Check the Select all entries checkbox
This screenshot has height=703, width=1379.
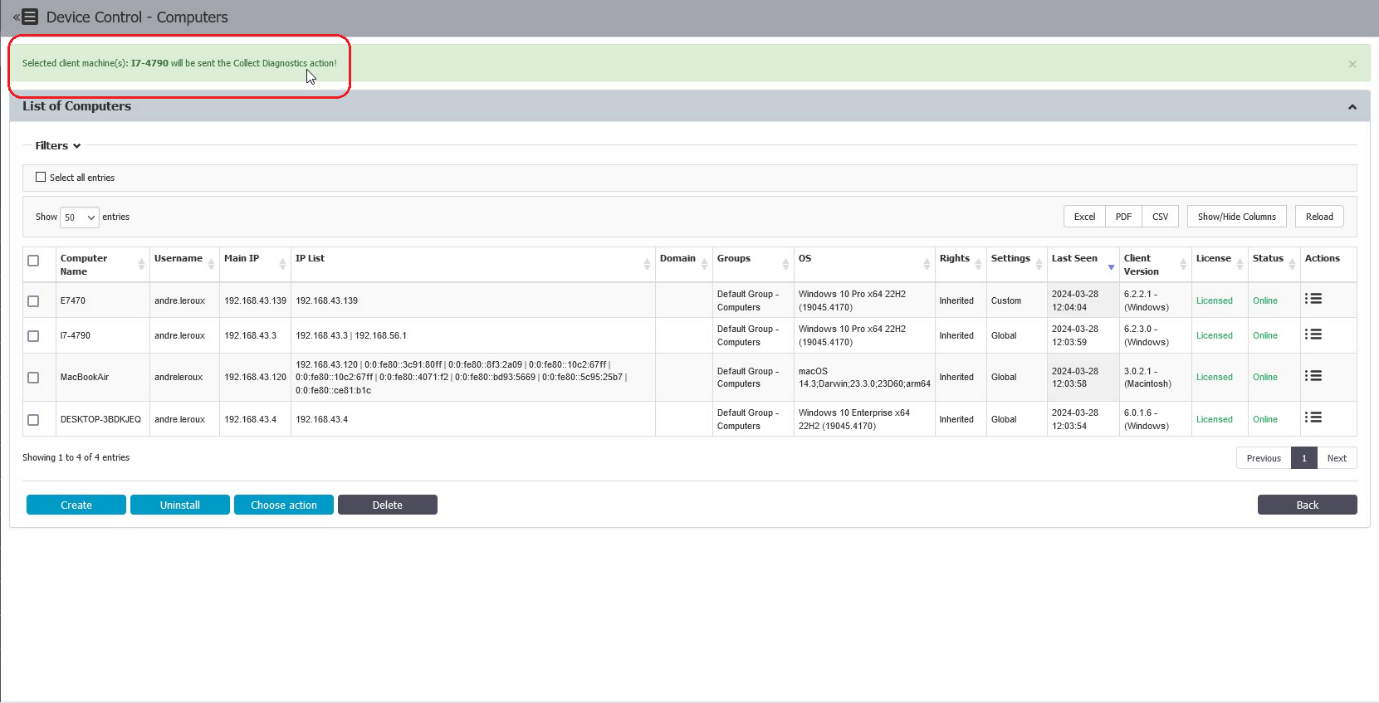[x=41, y=177]
